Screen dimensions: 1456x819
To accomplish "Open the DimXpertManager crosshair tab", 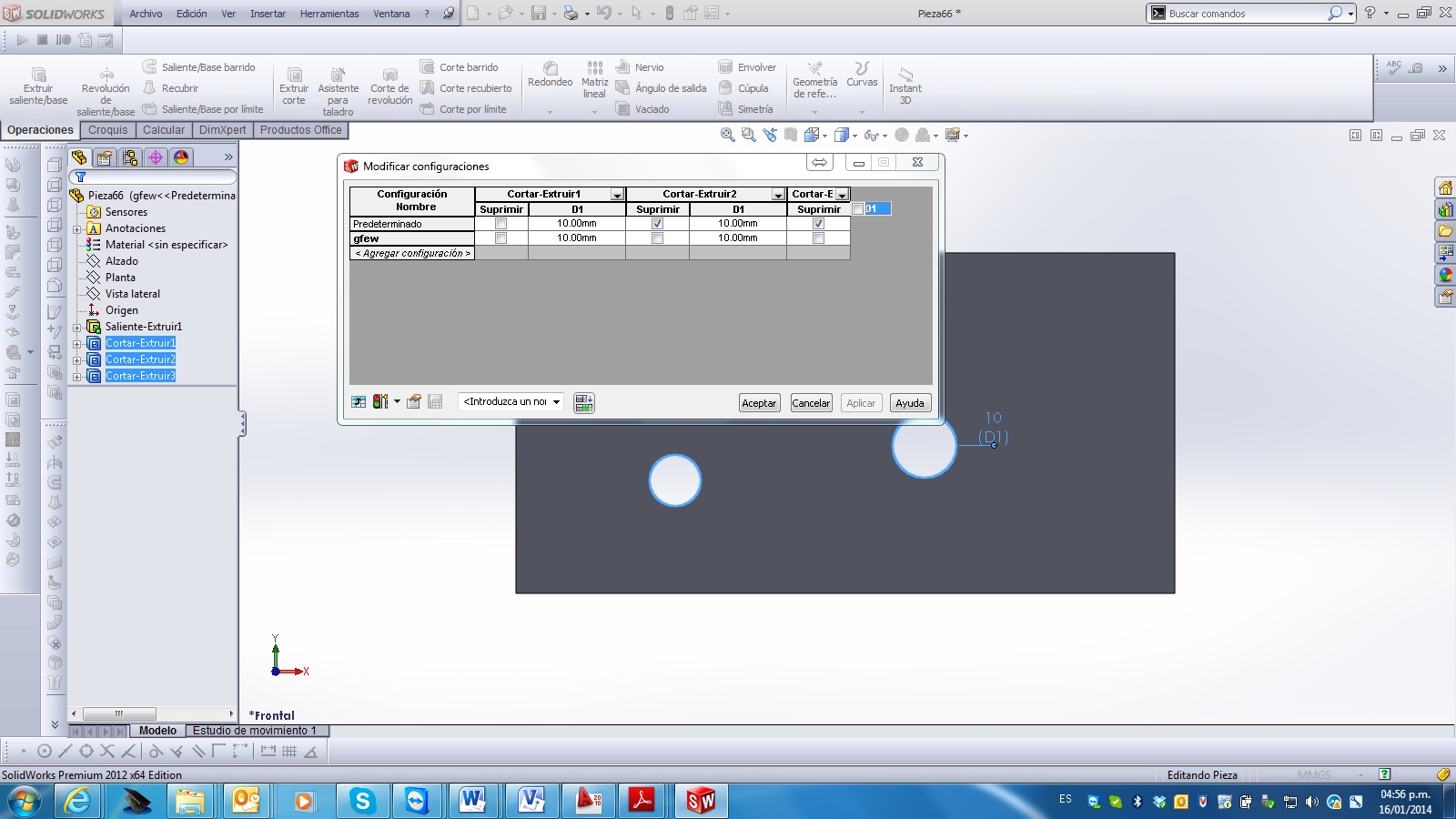I will point(156,157).
